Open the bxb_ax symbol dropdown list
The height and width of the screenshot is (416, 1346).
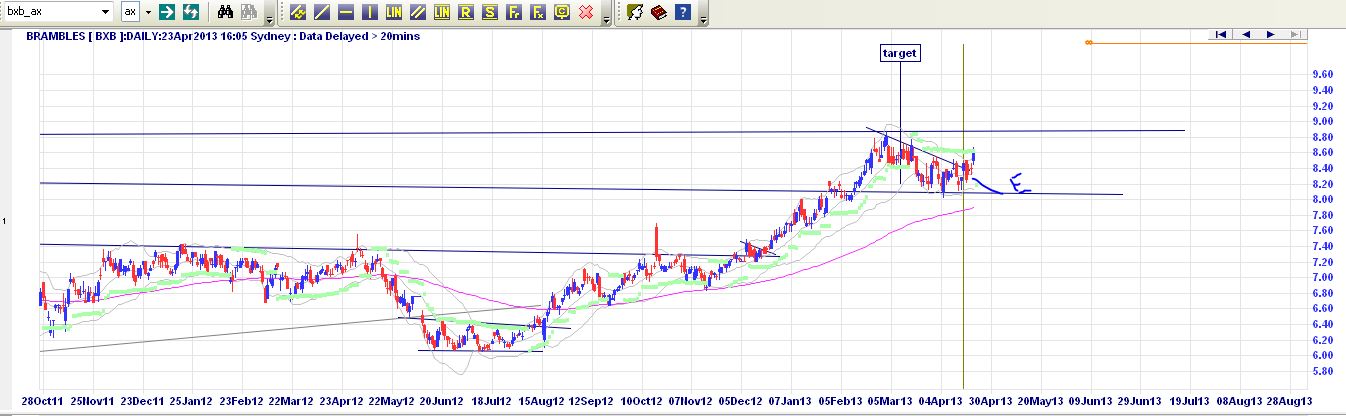(x=106, y=12)
